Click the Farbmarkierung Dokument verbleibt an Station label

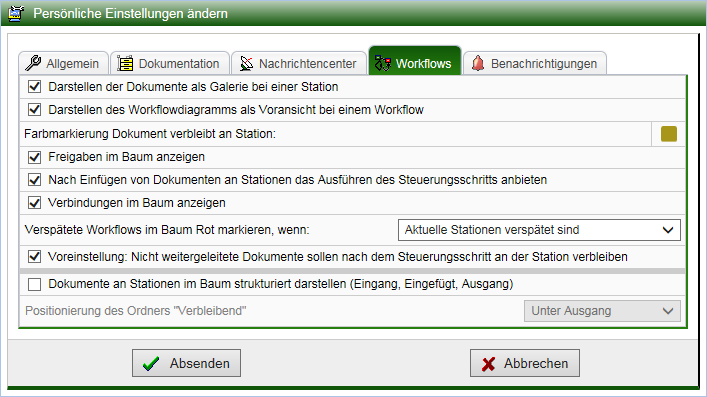(150, 134)
